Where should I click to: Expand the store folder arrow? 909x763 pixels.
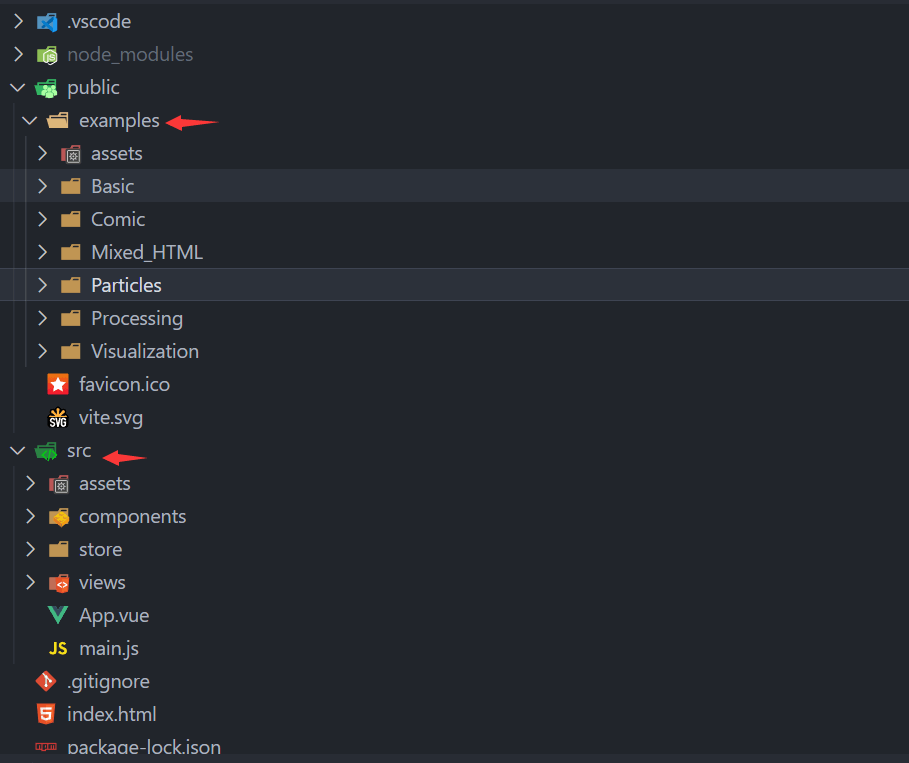pos(31,550)
